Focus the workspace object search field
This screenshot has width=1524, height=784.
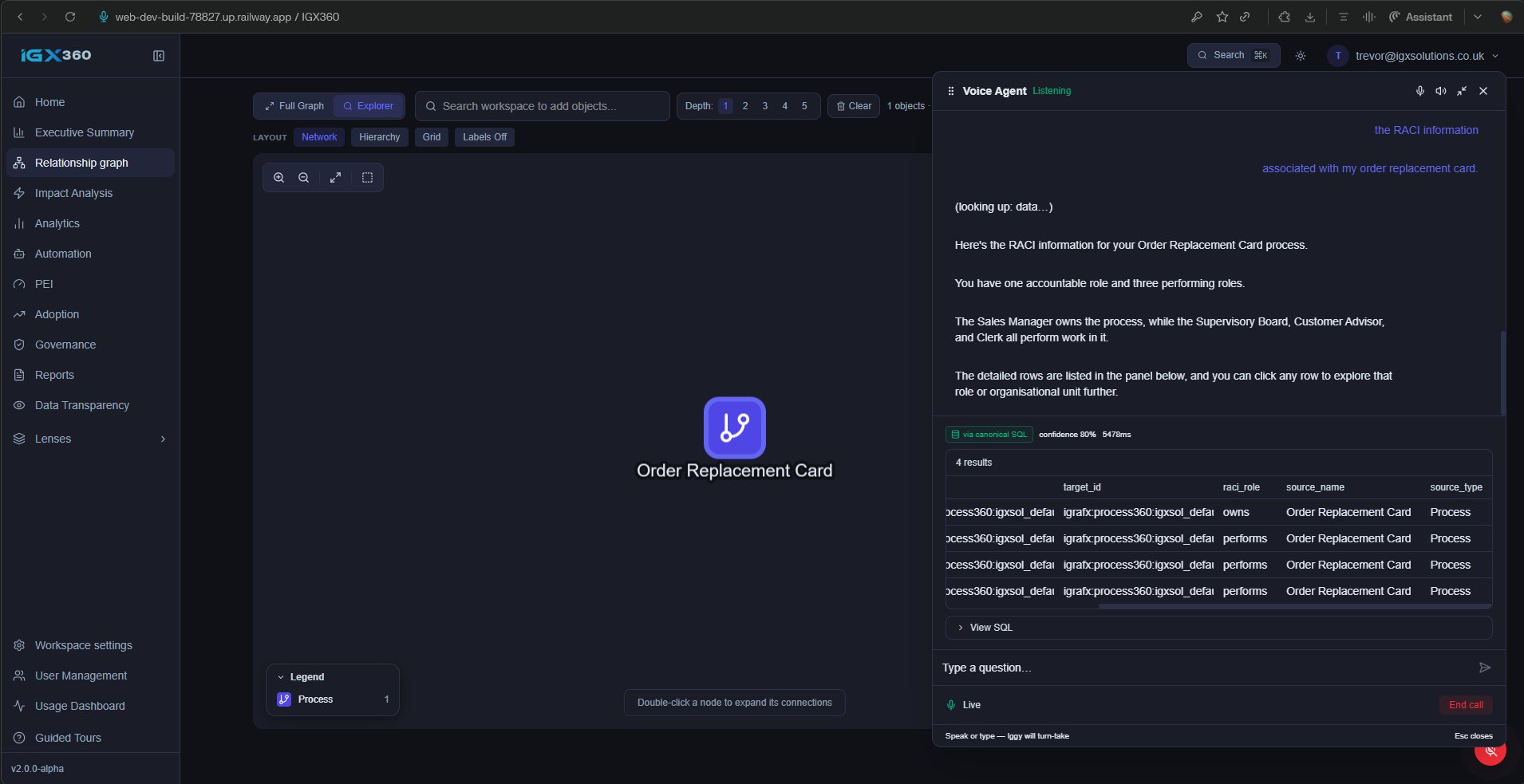tap(543, 106)
